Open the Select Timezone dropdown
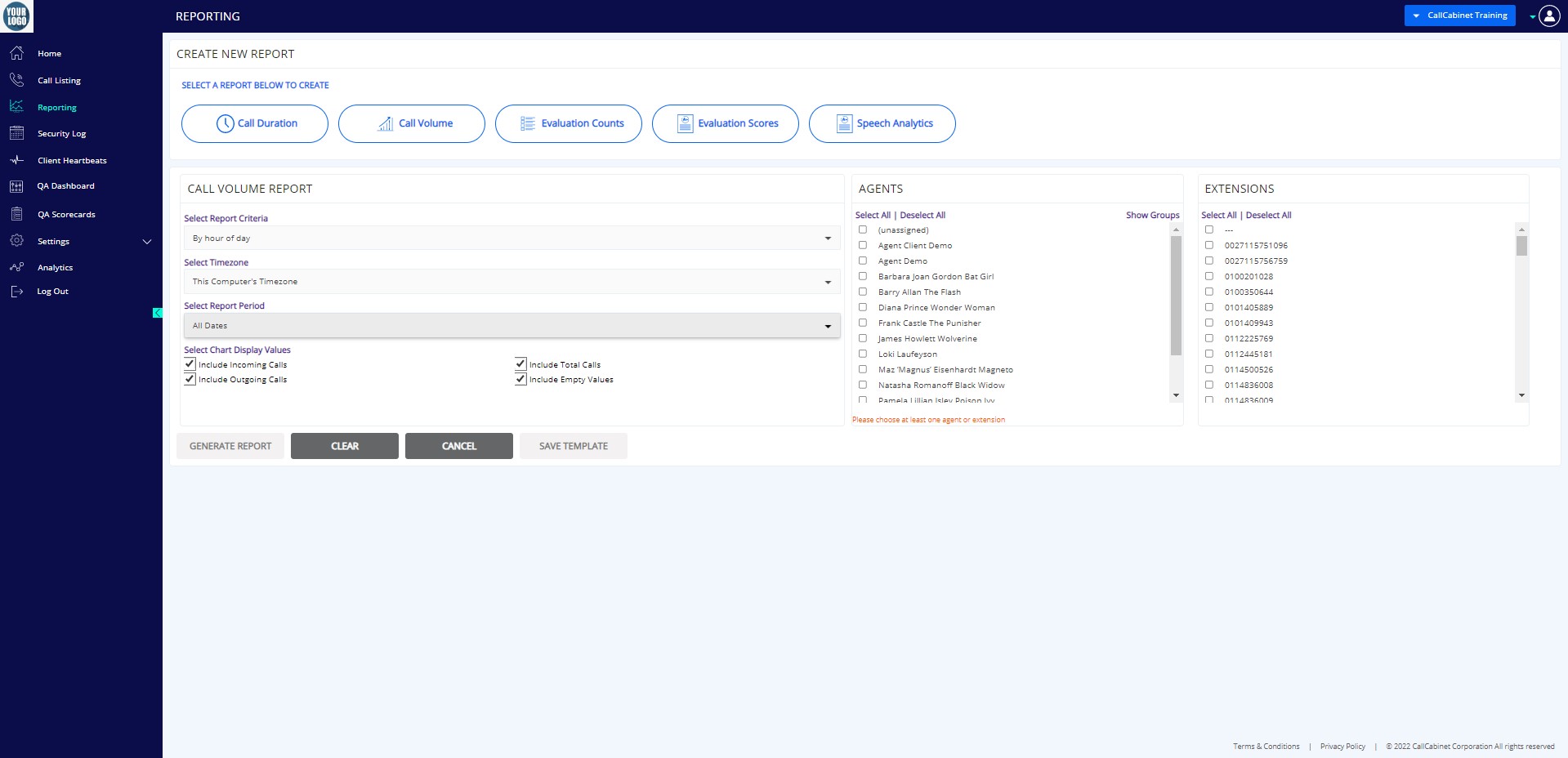 point(512,281)
